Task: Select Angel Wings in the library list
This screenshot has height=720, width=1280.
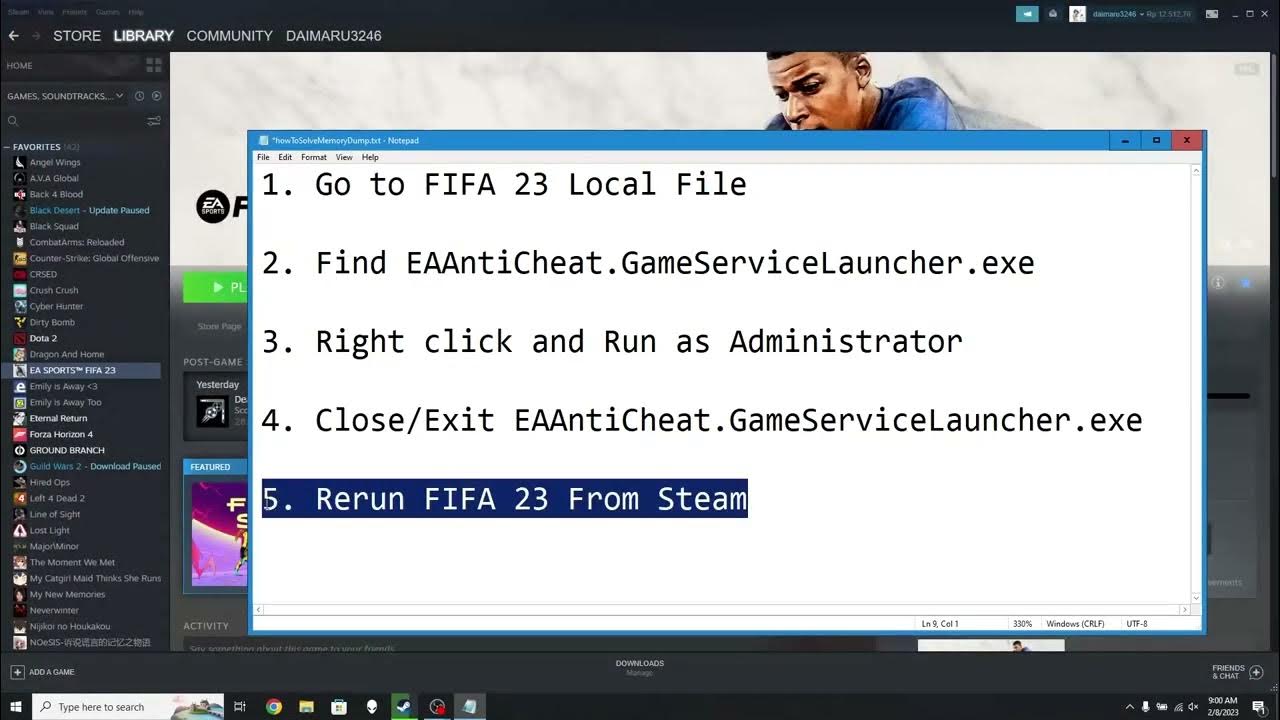Action: pos(55,162)
